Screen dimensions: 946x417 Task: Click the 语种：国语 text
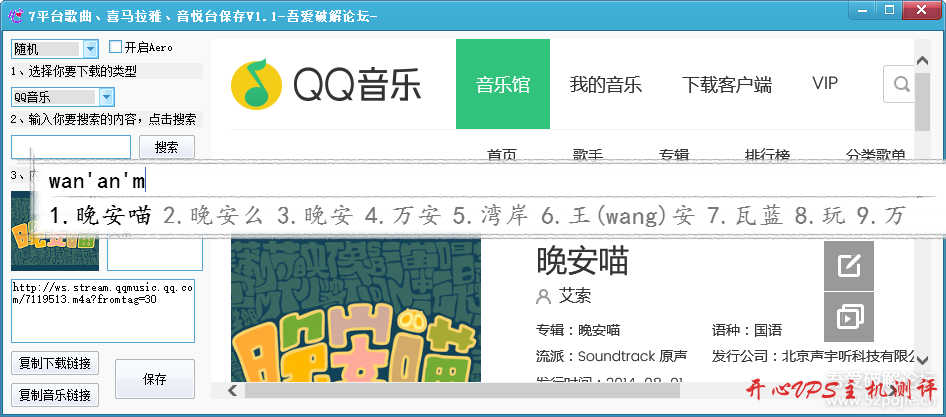(x=747, y=330)
